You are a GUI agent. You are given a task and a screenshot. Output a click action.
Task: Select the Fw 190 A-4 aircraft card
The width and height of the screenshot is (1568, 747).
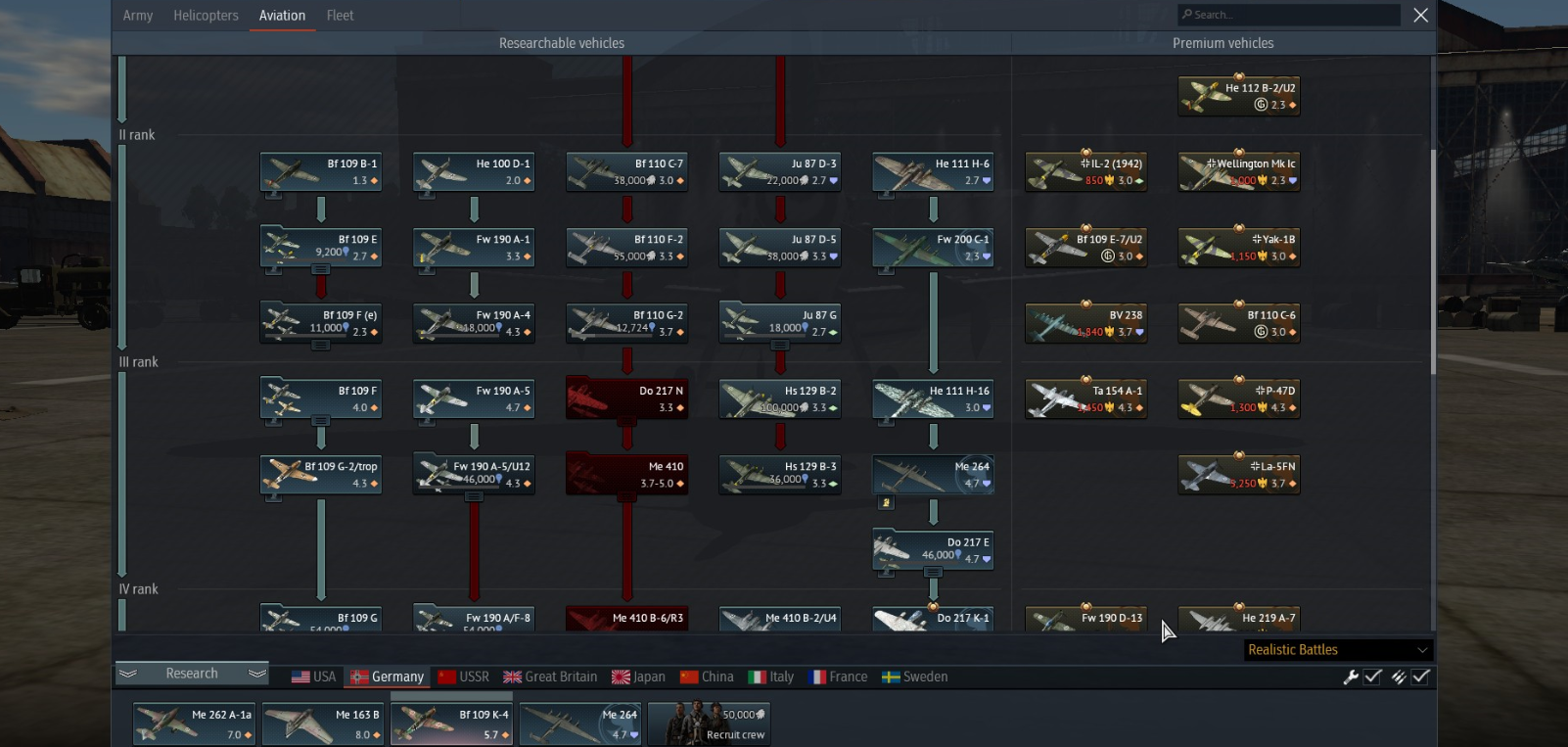tap(474, 323)
